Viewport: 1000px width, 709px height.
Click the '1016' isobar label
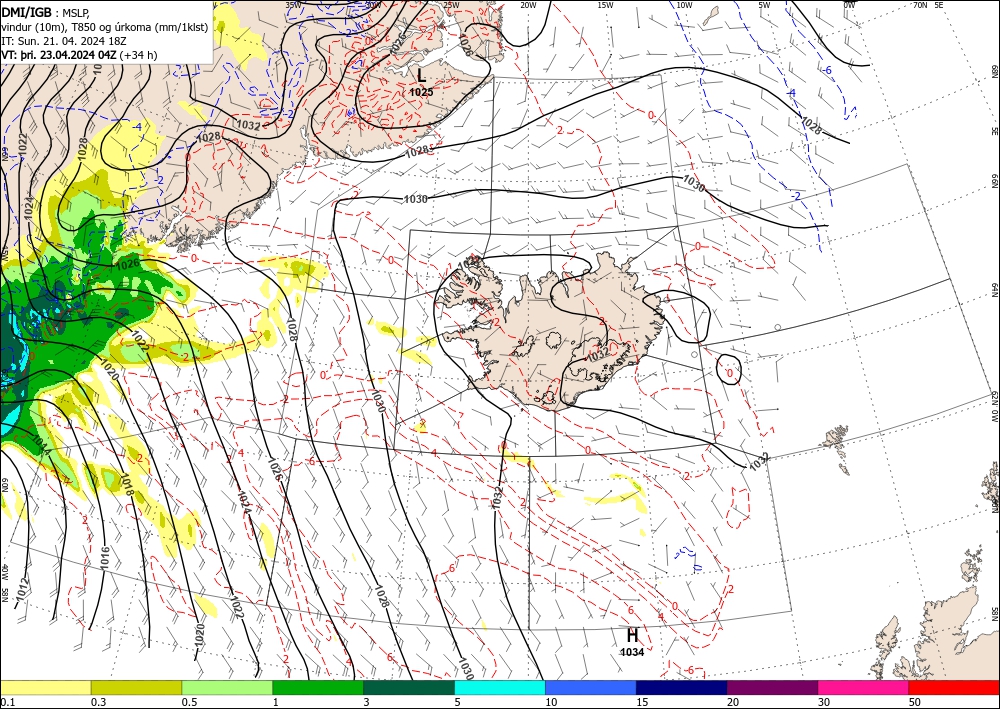105,558
